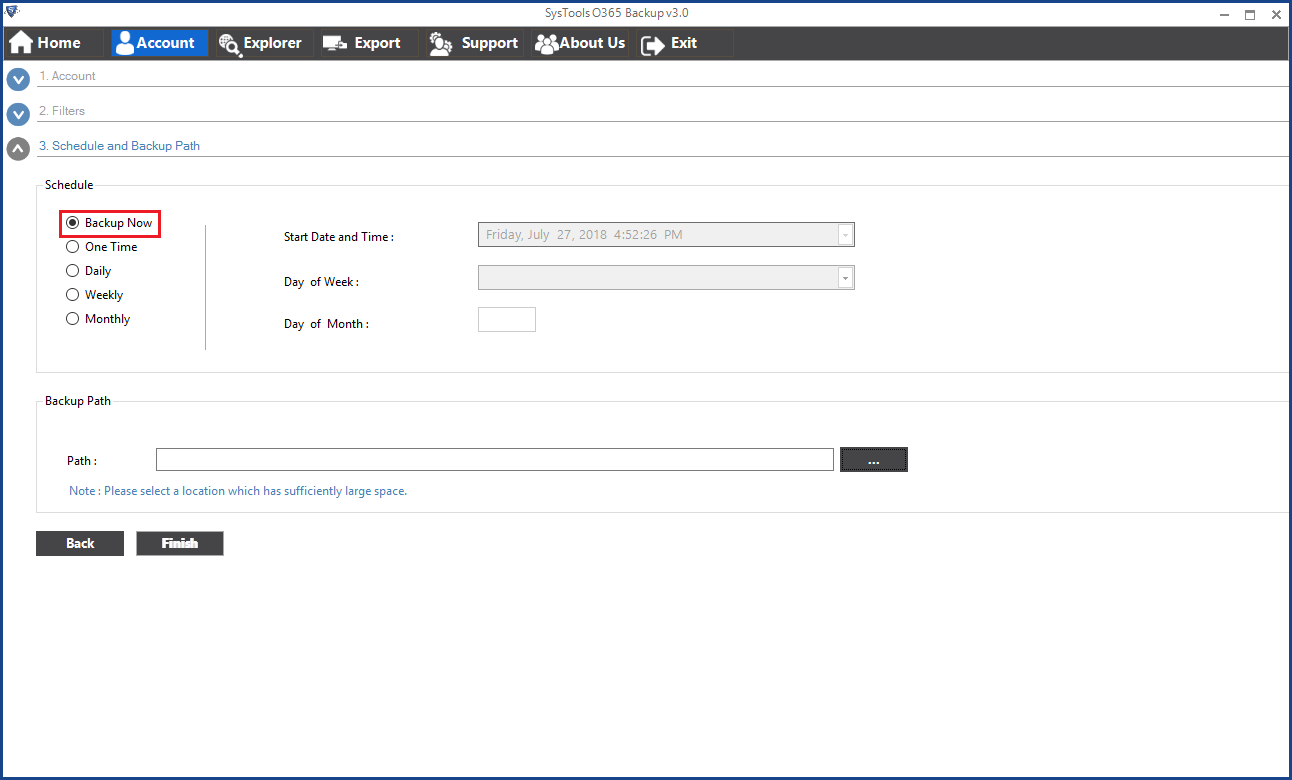The width and height of the screenshot is (1292, 780).
Task: Click the Day of Month input box
Action: [x=507, y=320]
